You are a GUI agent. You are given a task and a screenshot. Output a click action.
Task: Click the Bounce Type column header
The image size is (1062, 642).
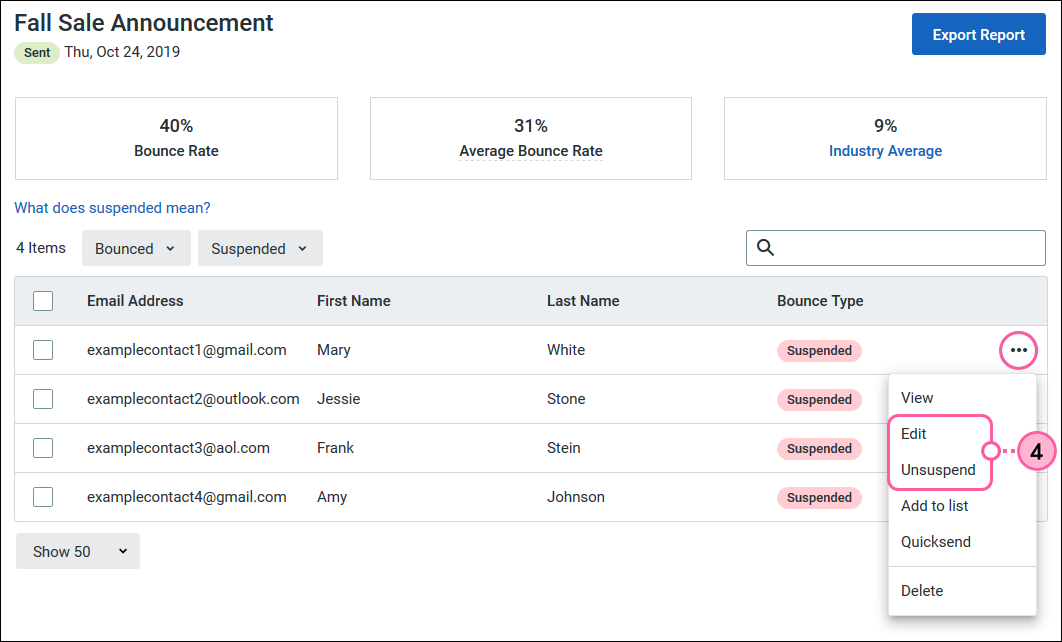[820, 301]
